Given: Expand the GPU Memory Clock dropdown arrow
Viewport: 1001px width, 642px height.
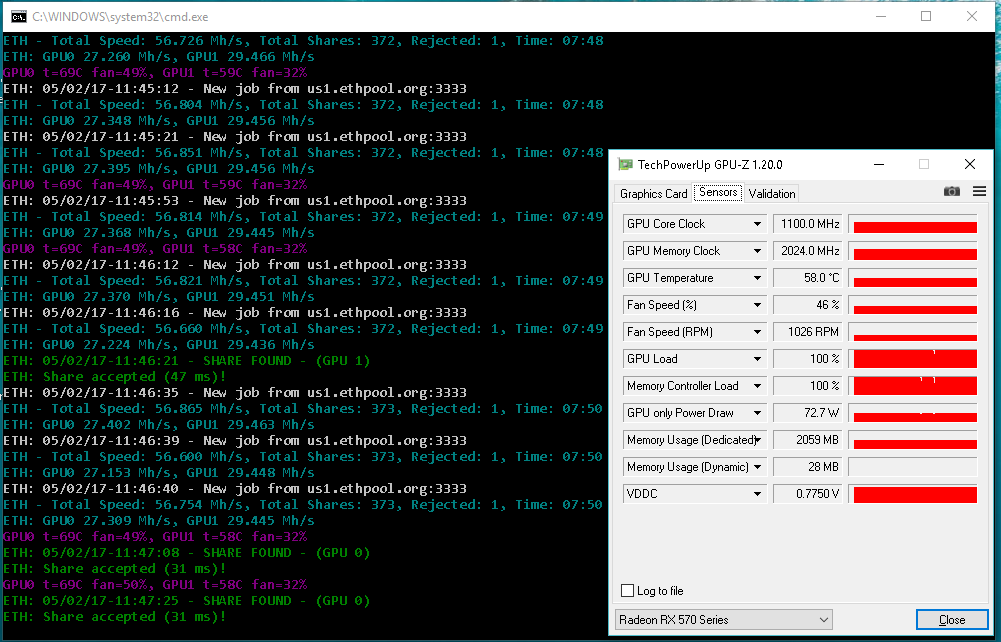Looking at the screenshot, I should [x=757, y=251].
